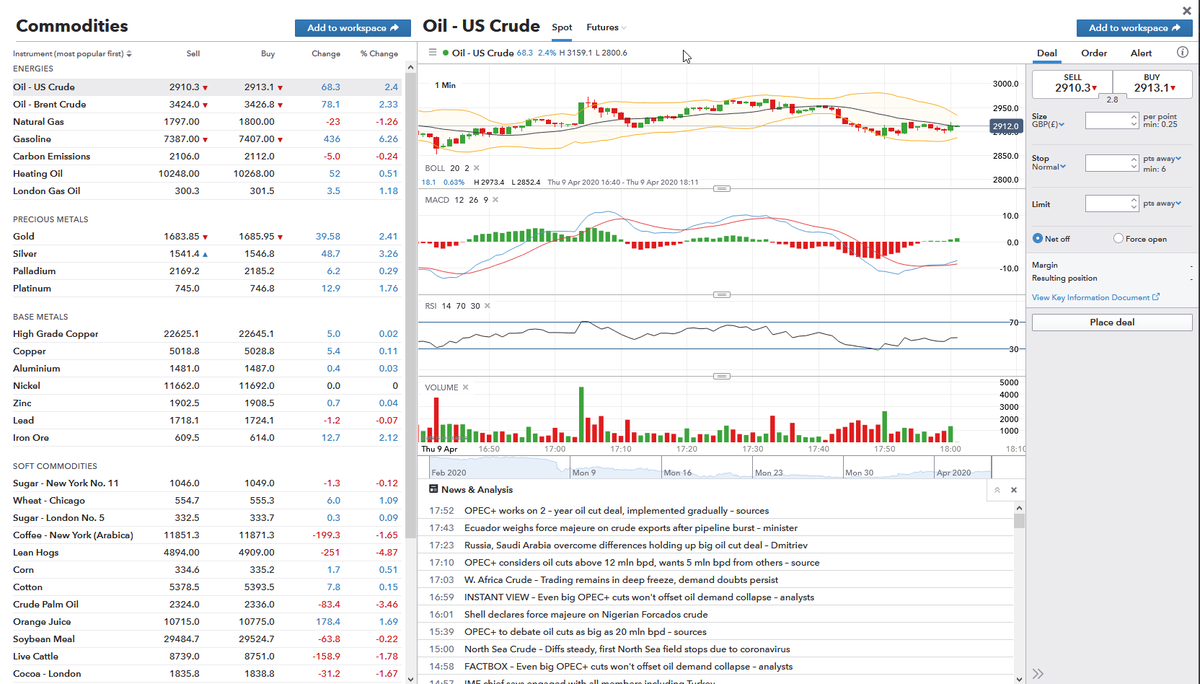Open the Futures dropdown
This screenshot has width=1200, height=684.
coord(606,27)
